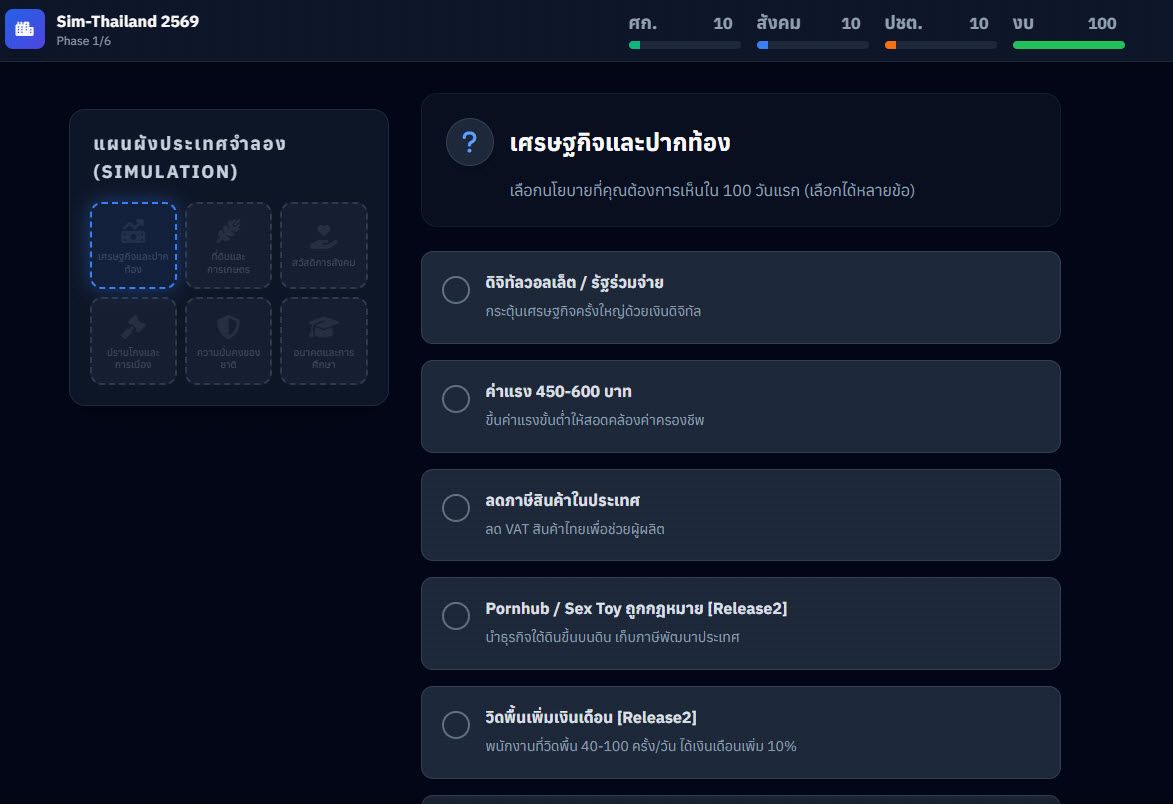Click the เศรษฐกิจและปากท้อง section heading
The image size is (1173, 804).
(619, 142)
